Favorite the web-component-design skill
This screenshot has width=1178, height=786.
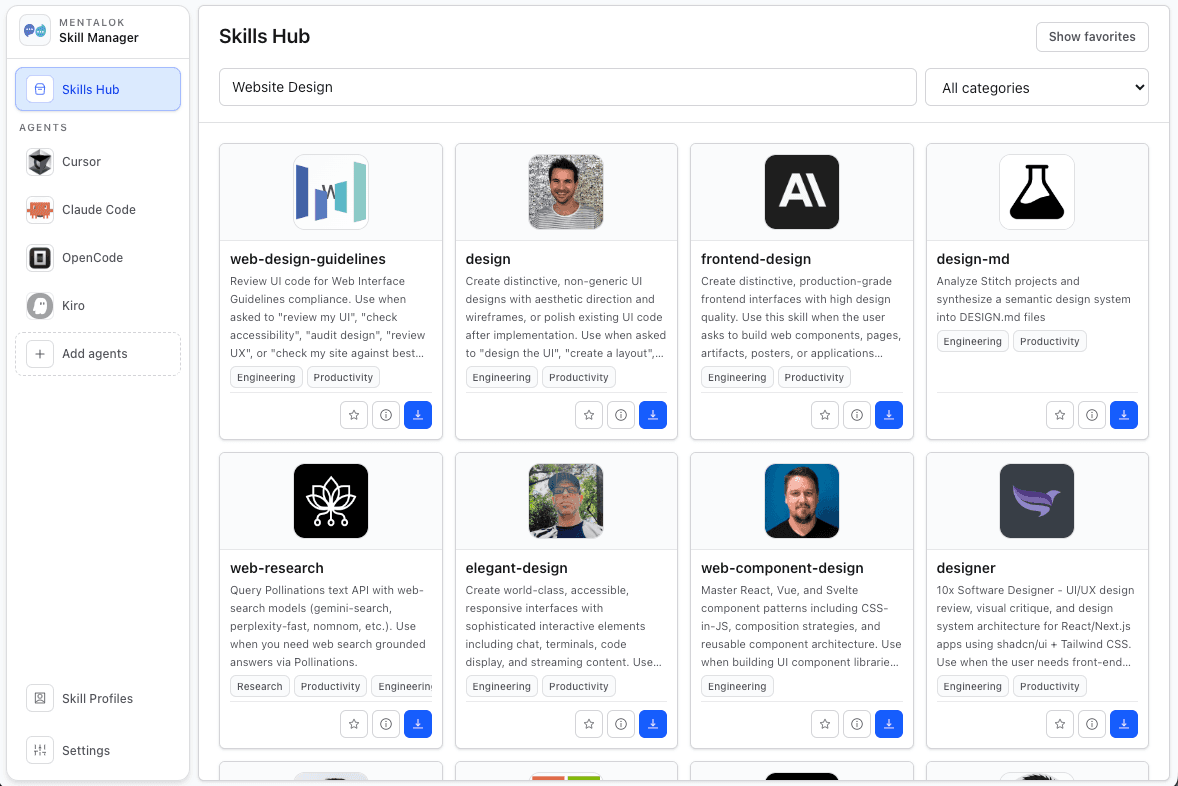(x=825, y=724)
